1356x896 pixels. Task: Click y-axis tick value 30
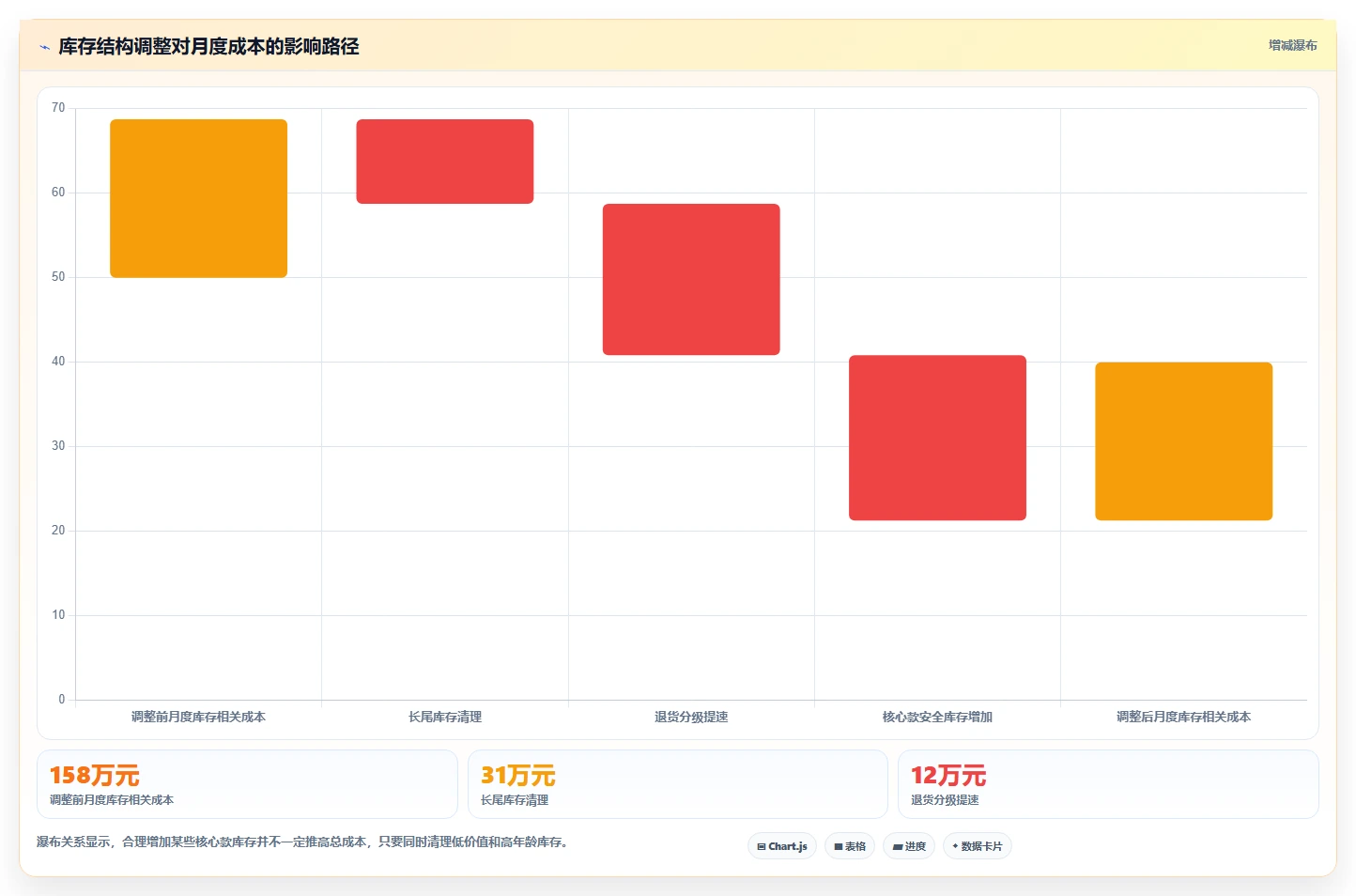[58, 446]
